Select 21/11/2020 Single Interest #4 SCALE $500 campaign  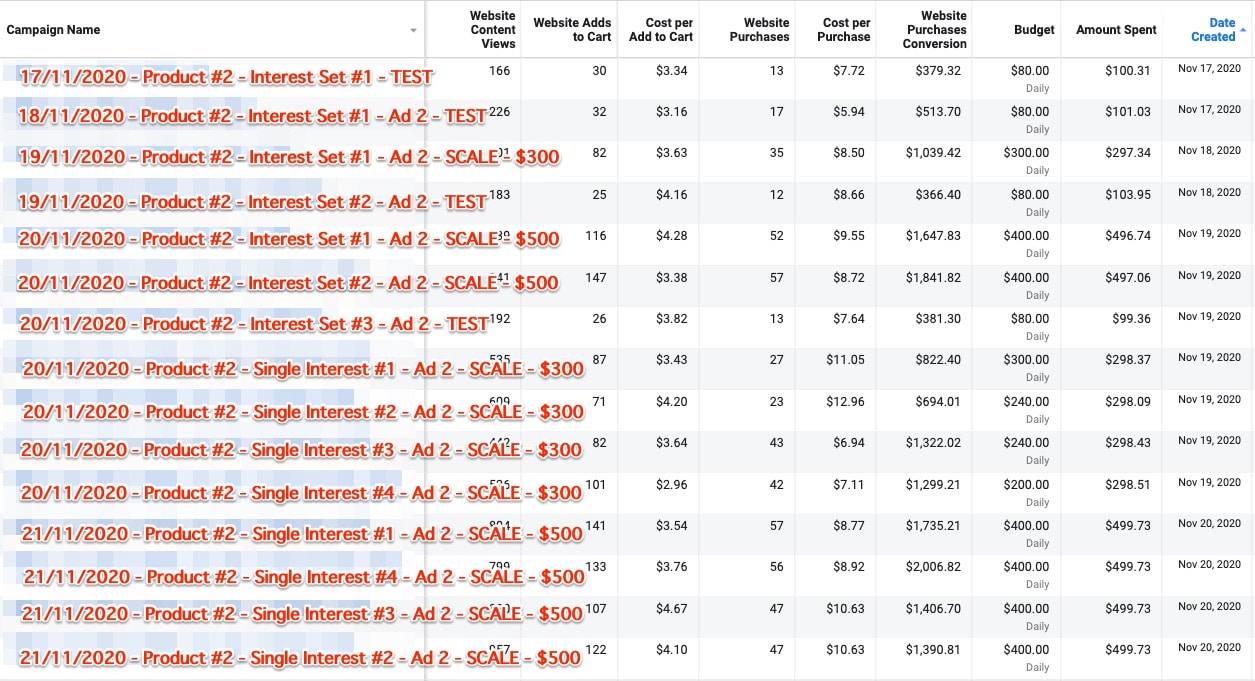click(304, 577)
